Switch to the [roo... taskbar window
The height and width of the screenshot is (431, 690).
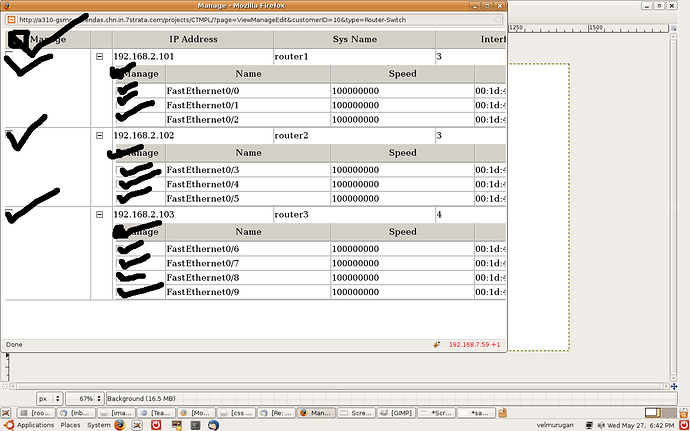coord(37,413)
